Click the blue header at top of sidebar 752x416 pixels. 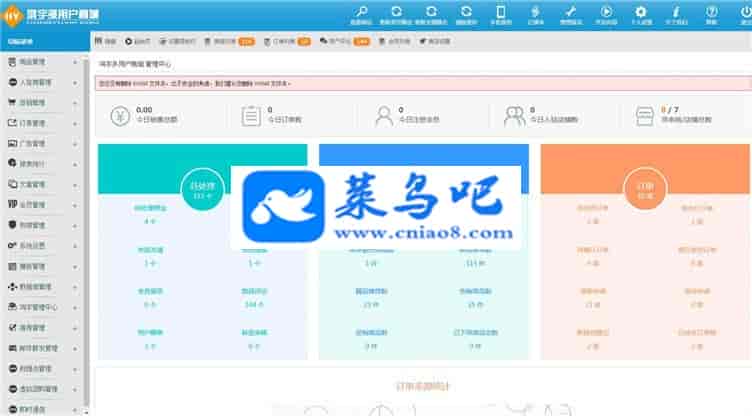[x=45, y=42]
